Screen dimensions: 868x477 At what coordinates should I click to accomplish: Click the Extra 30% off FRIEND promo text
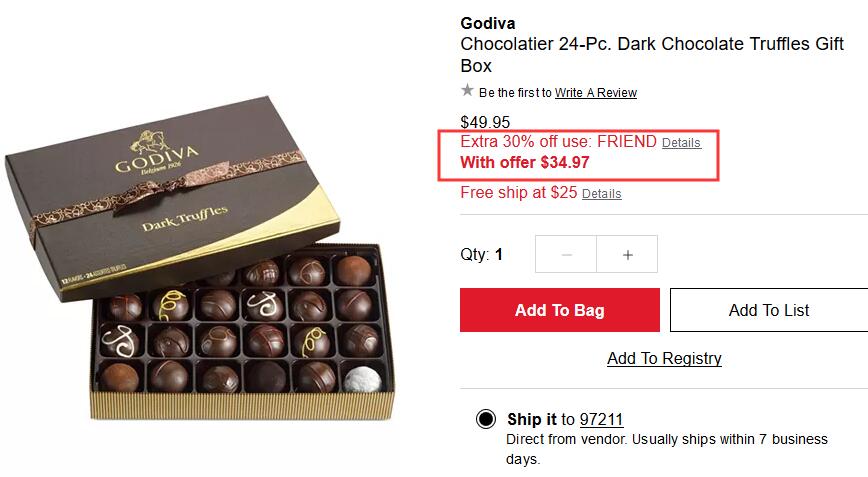558,142
